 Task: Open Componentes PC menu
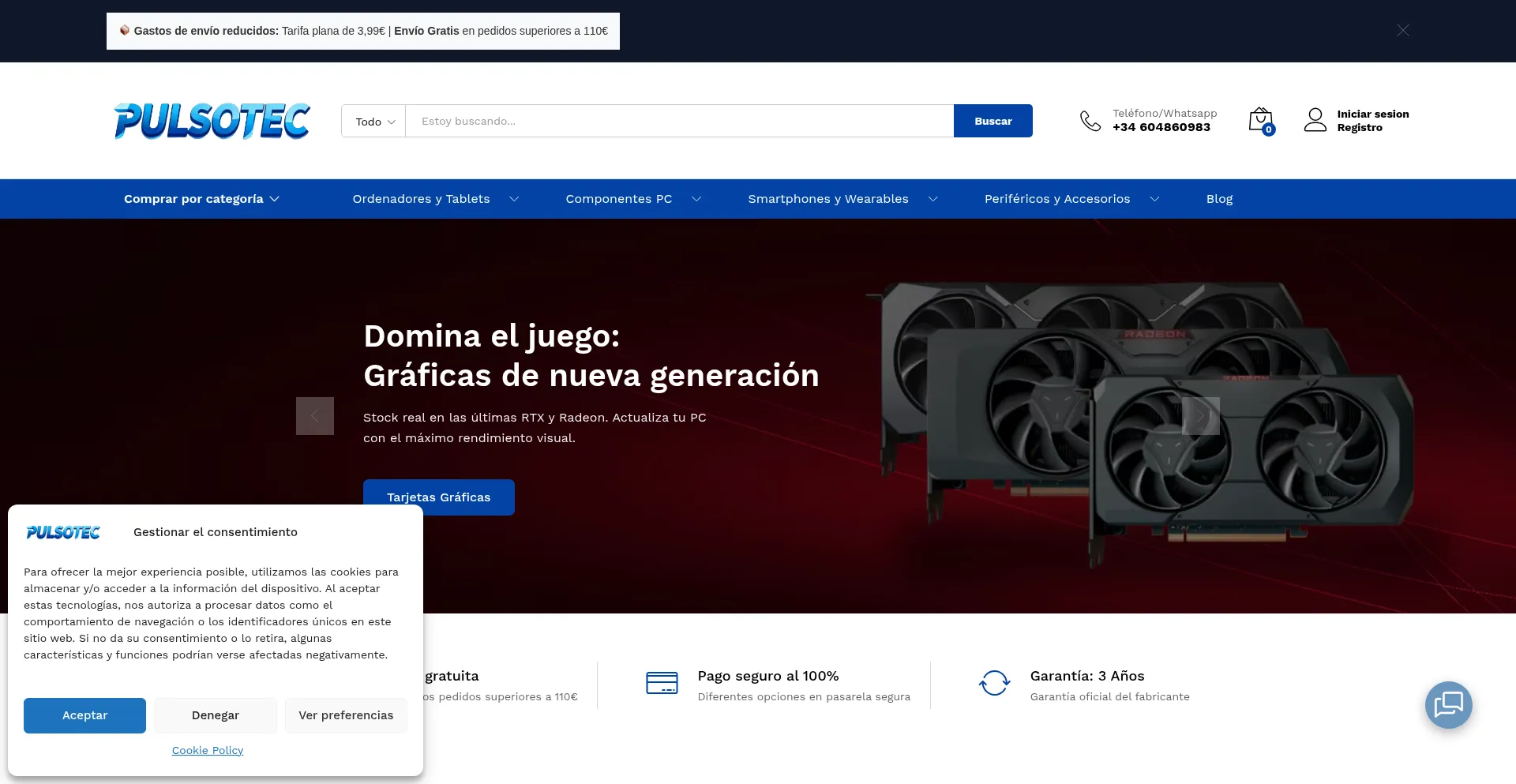point(619,199)
